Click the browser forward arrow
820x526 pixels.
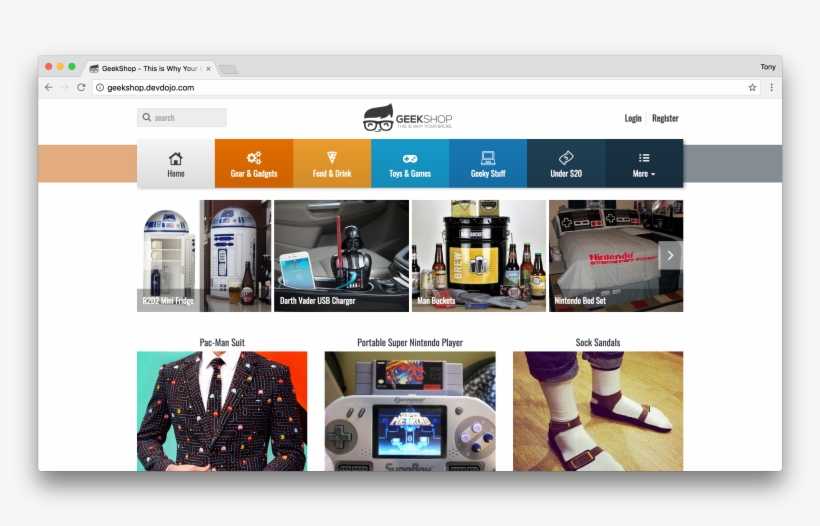[65, 87]
